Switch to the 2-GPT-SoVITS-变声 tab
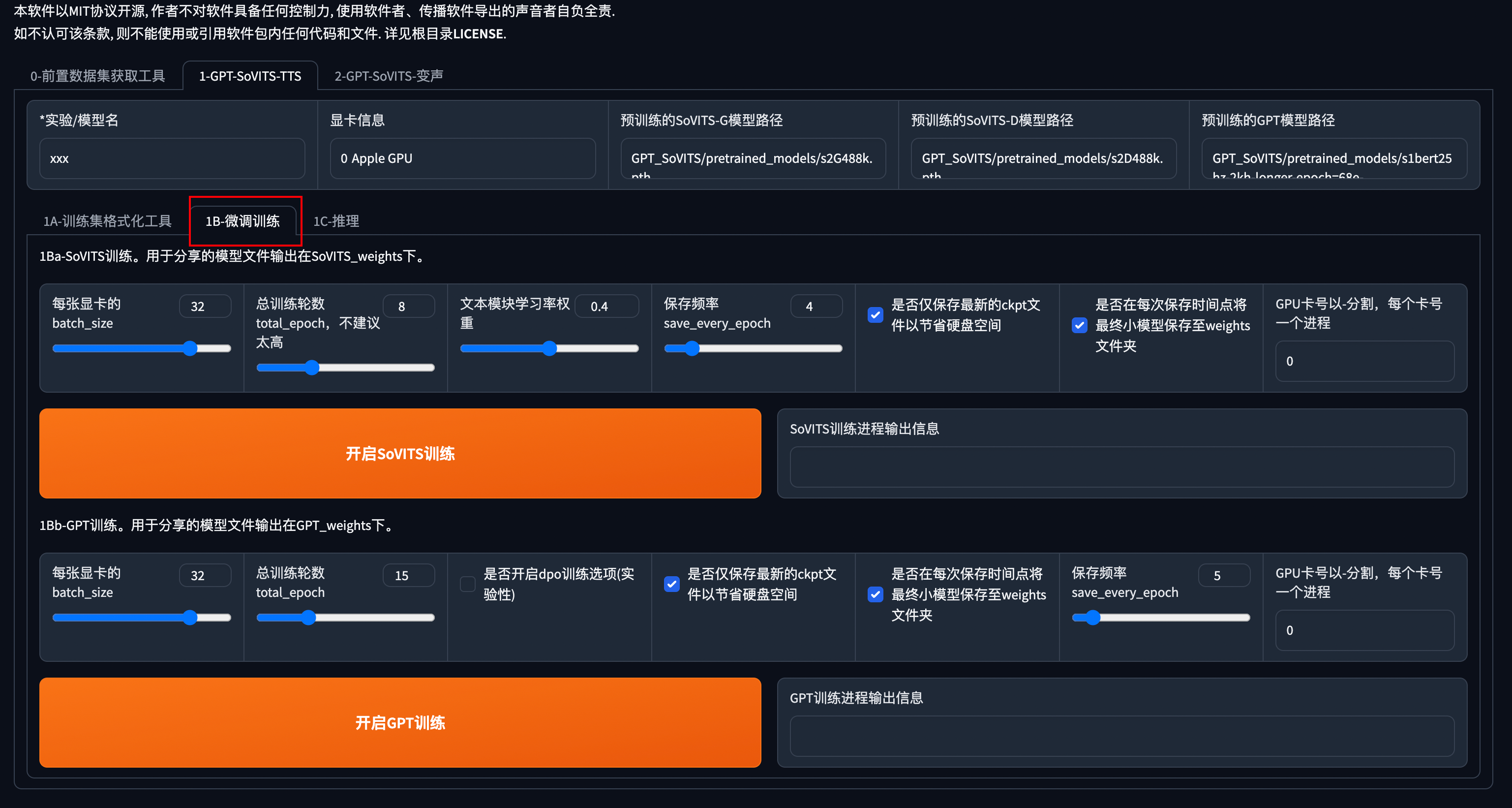The width and height of the screenshot is (1512, 808). pos(388,76)
